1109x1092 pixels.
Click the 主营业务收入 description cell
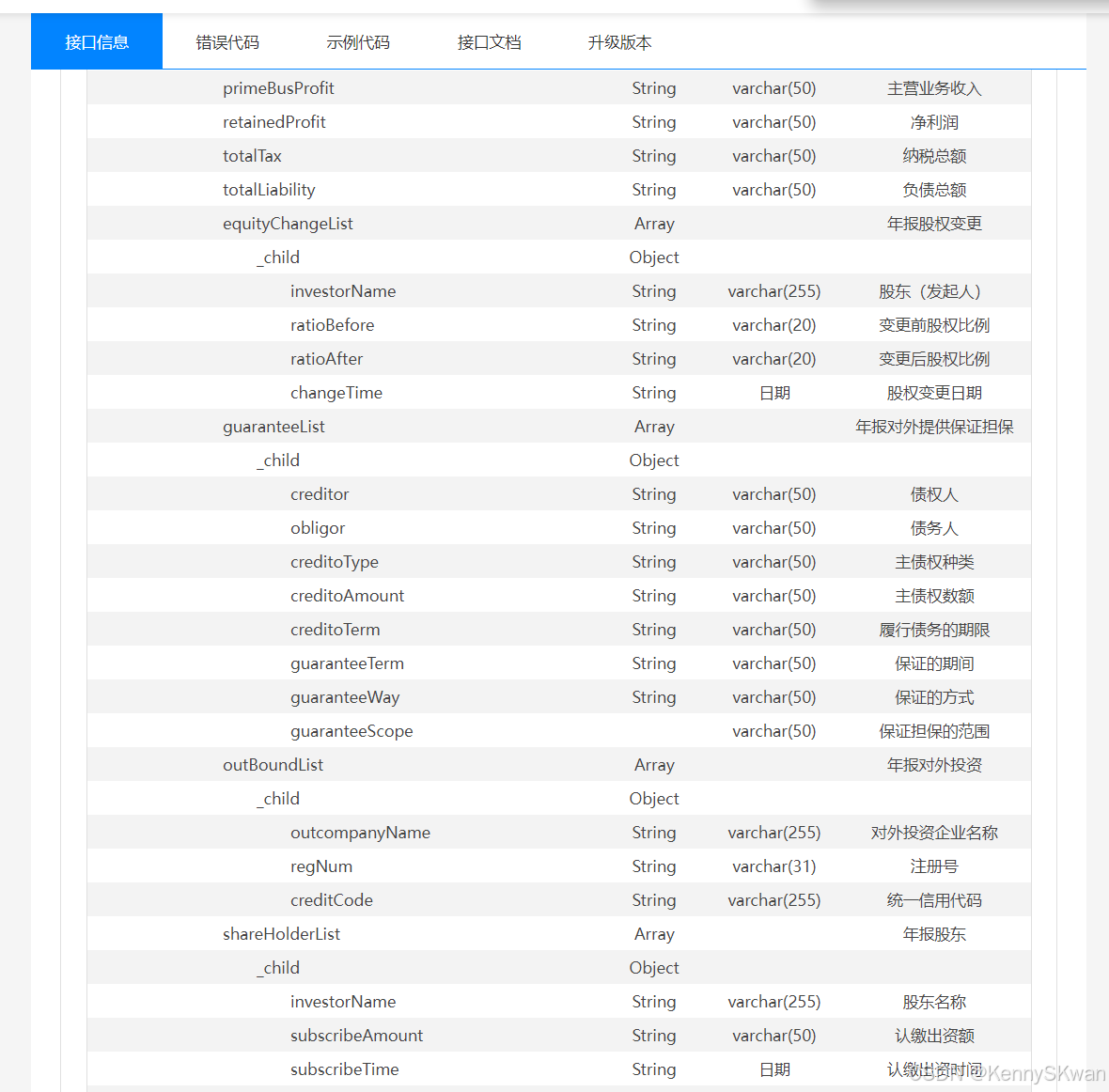click(933, 89)
